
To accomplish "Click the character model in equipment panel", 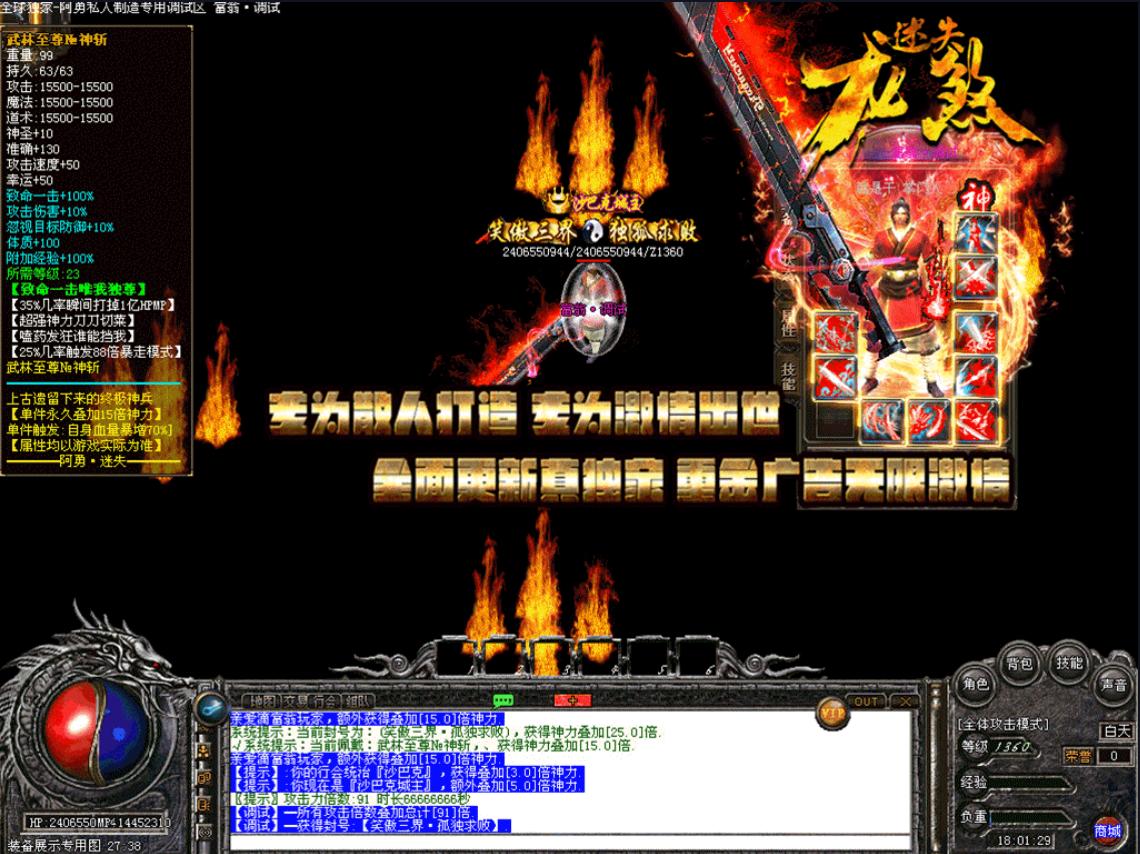I will [904, 291].
